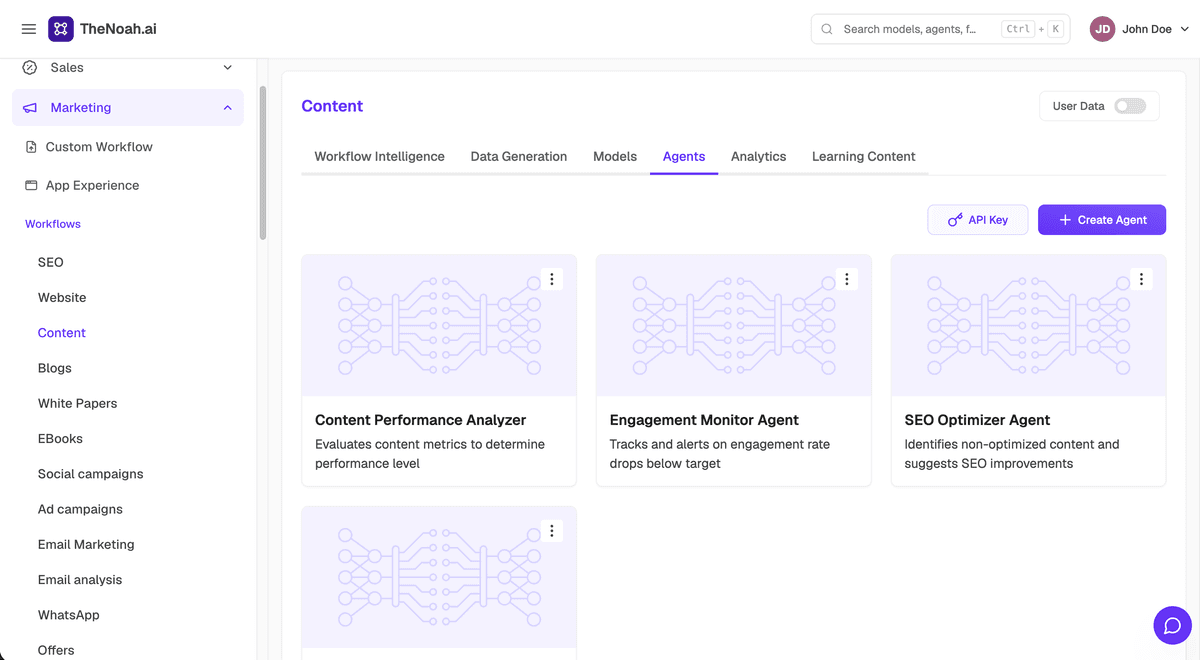
Task: Open the fourth card's three-dot menu in second row
Action: [x=552, y=531]
